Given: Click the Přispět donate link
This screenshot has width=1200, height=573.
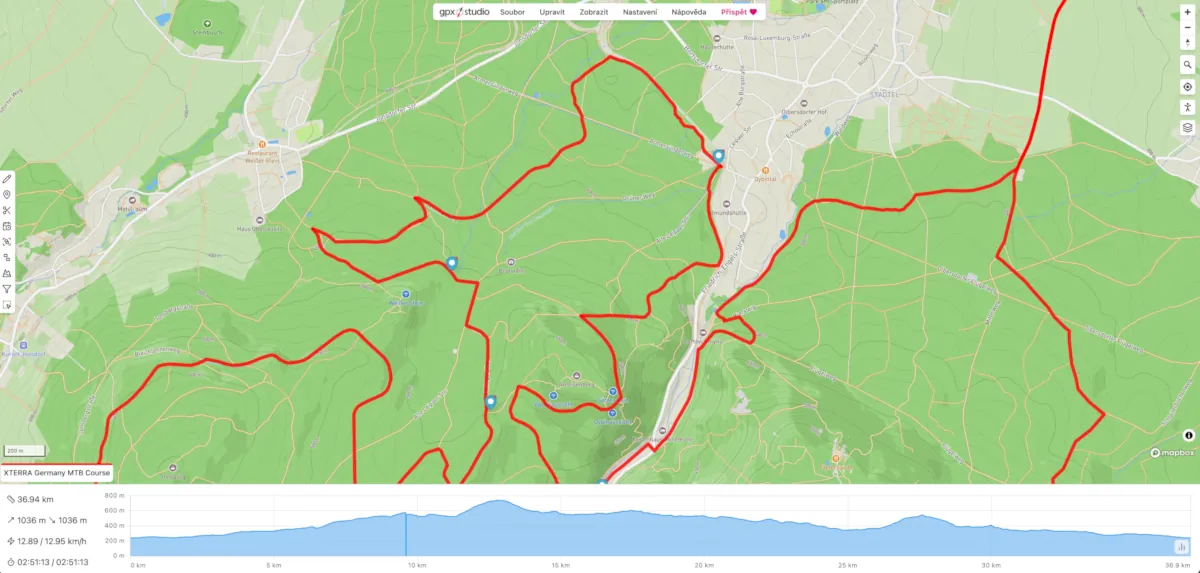Looking at the screenshot, I should point(739,12).
